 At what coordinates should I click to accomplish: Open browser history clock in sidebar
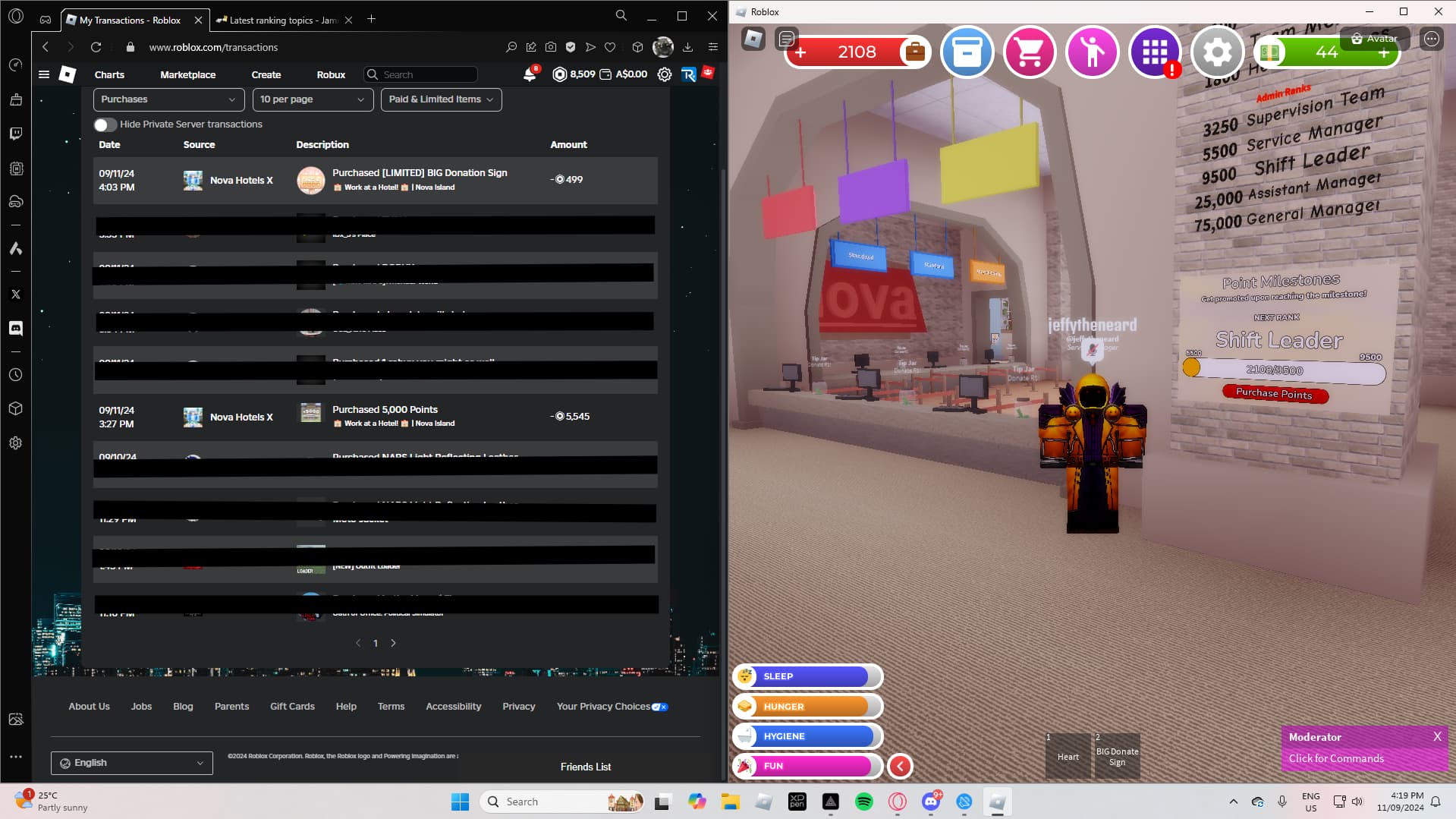pyautogui.click(x=16, y=375)
